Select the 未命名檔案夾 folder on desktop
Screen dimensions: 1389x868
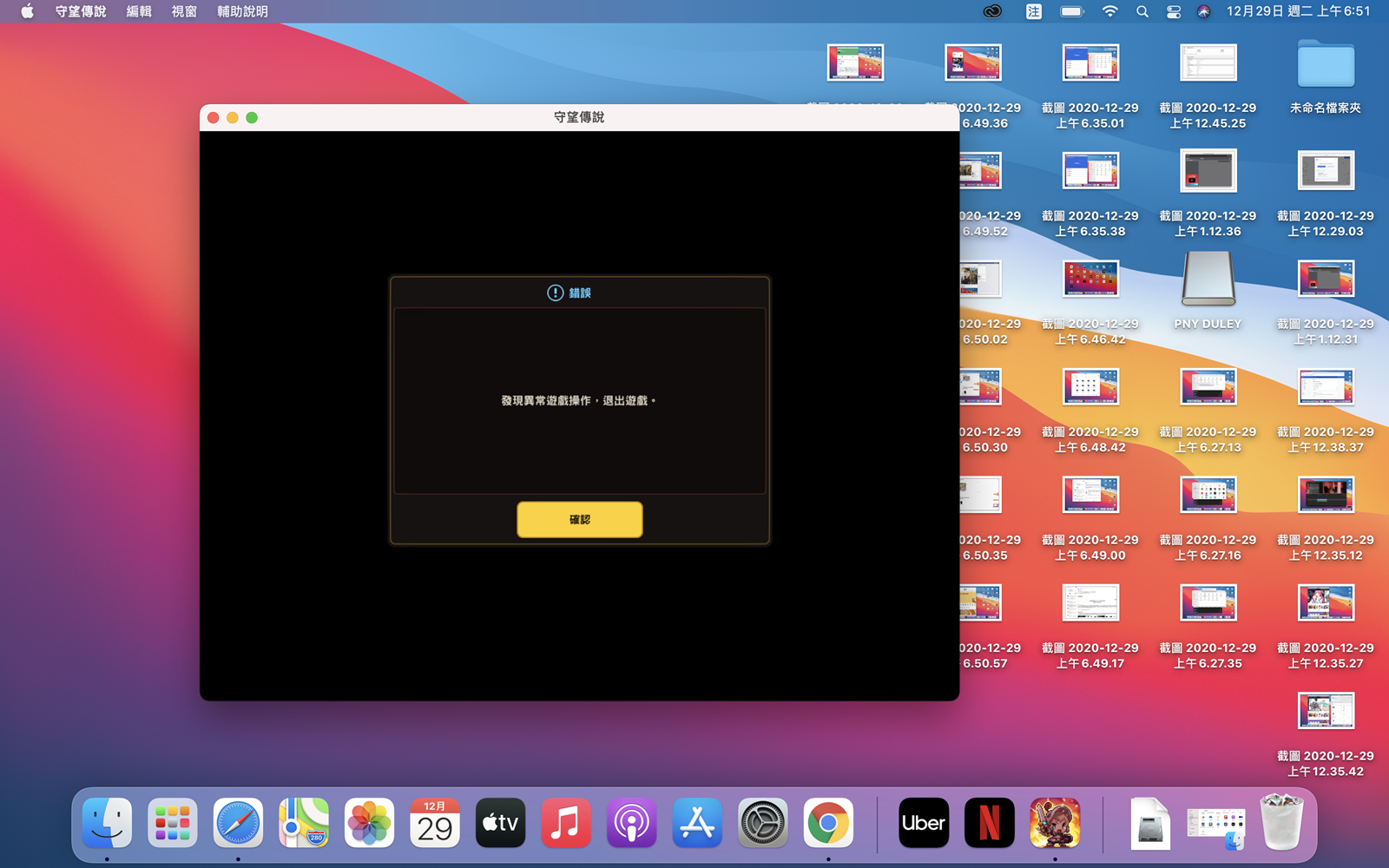click(x=1325, y=65)
